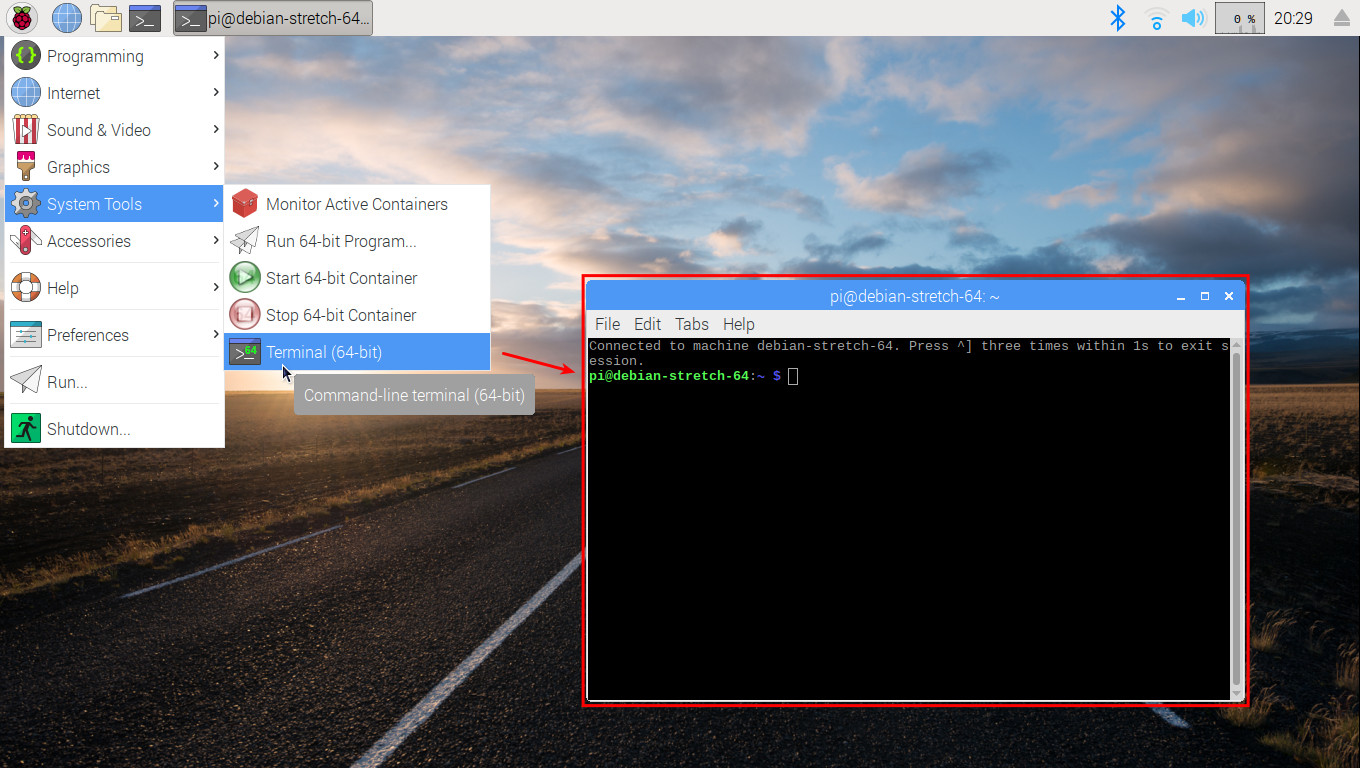1360x768 pixels.
Task: Click the Run 64-bit Program plane icon
Action: 245,241
